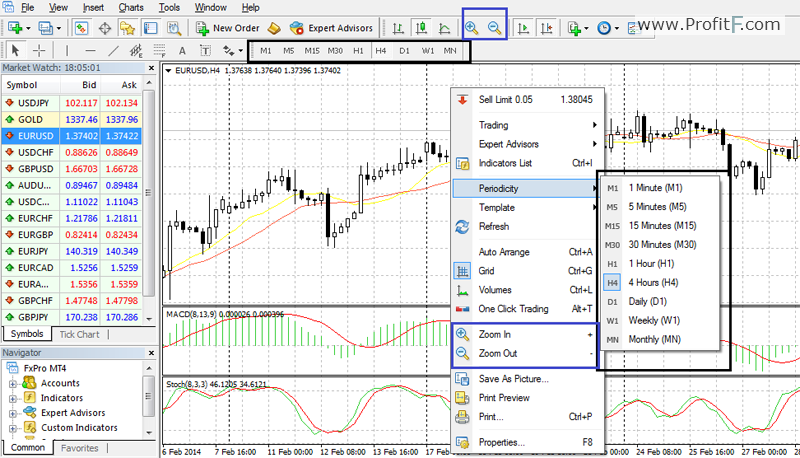The height and width of the screenshot is (458, 800).
Task: Open the MetaEditor book icon
Action: coord(274,28)
